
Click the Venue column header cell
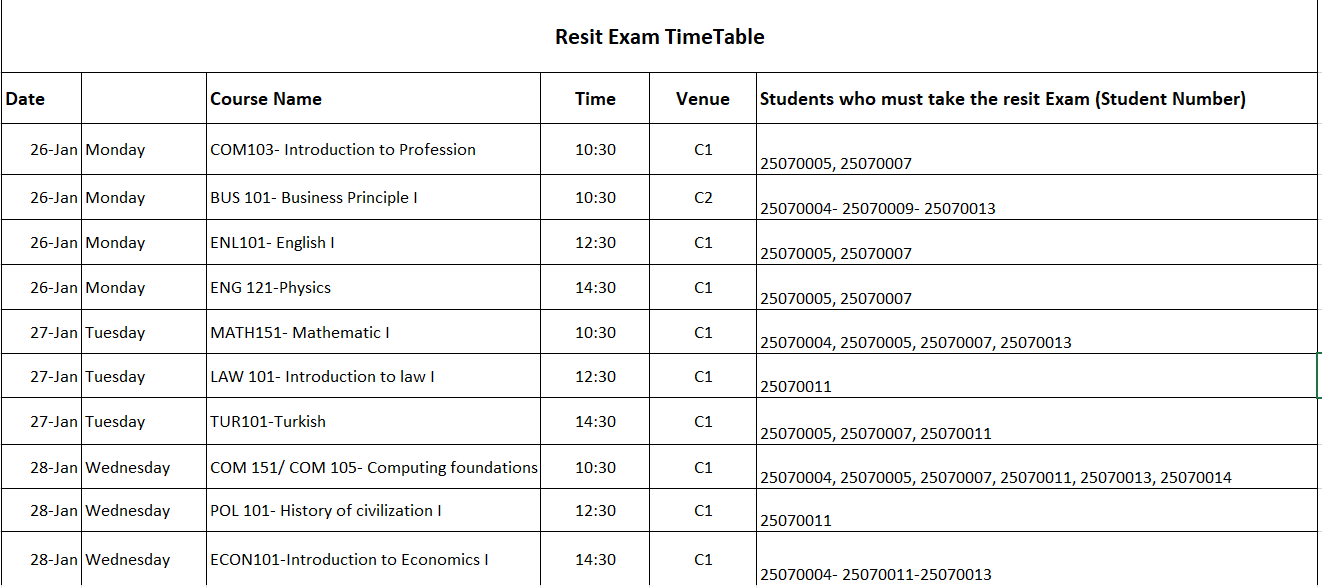click(x=702, y=99)
